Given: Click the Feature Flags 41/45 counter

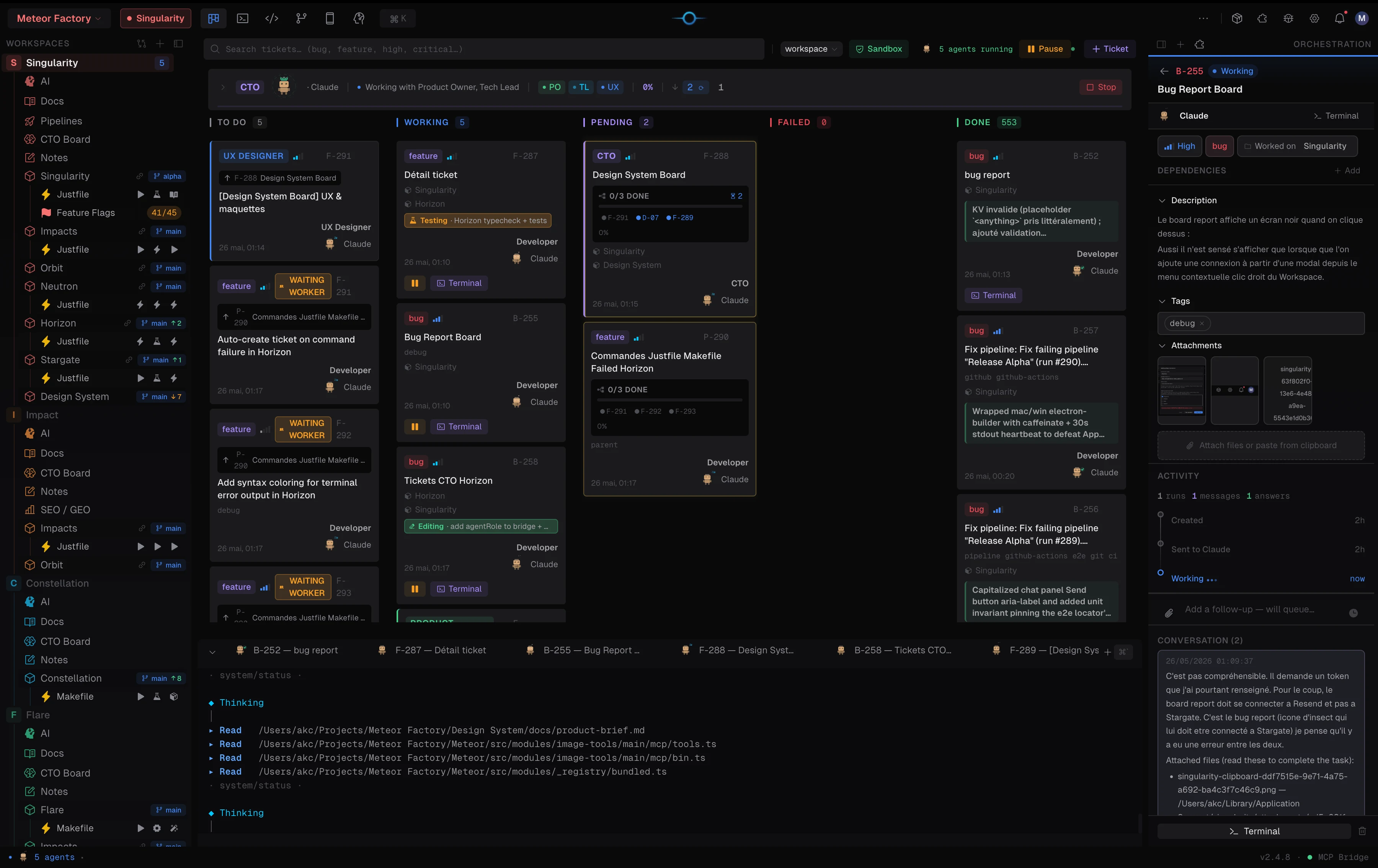Looking at the screenshot, I should pyautogui.click(x=164, y=213).
